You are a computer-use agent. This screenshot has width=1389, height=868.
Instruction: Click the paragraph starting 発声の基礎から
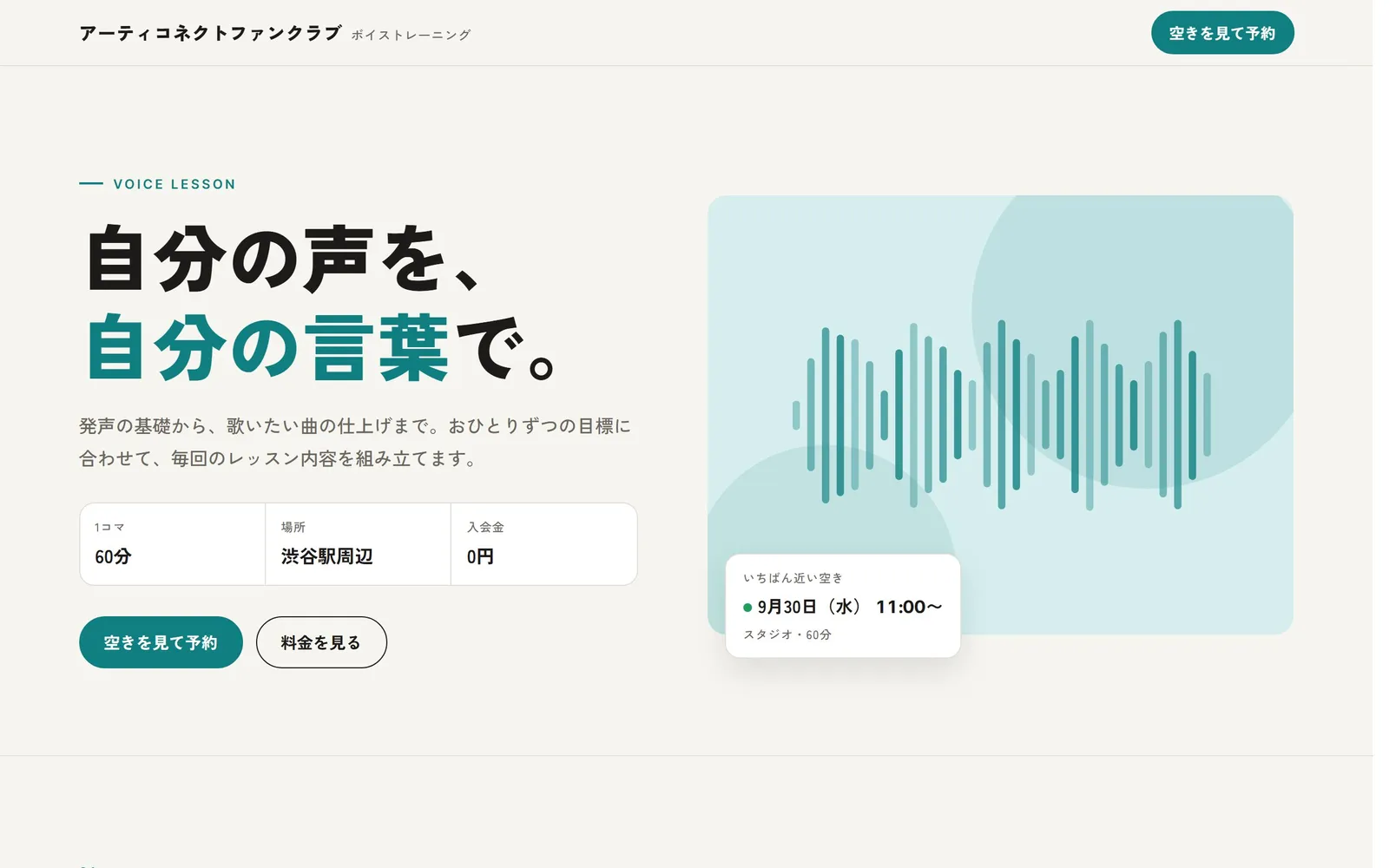355,442
